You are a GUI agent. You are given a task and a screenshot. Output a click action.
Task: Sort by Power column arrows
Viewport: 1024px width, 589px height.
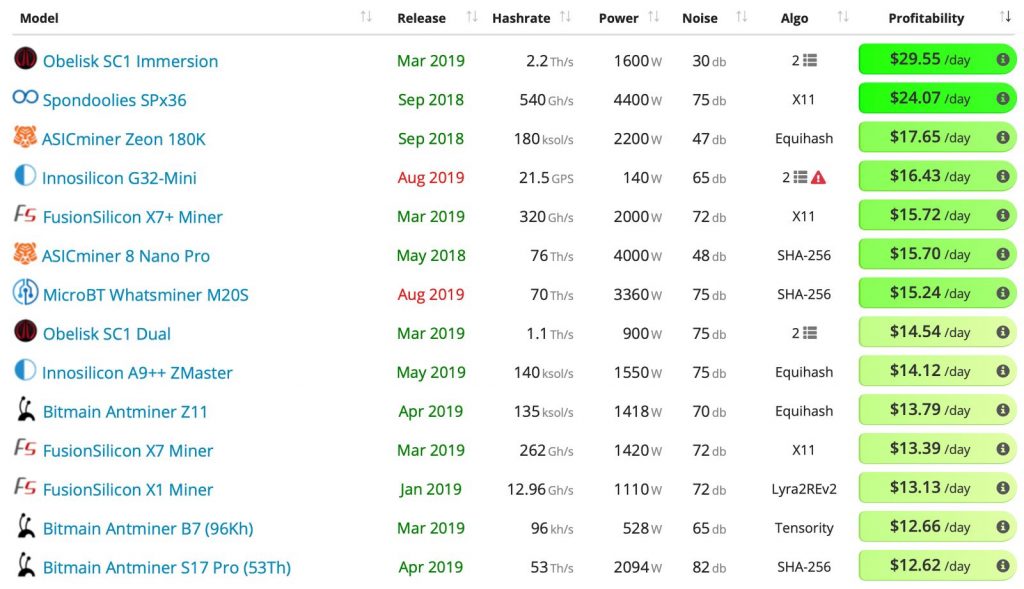tap(653, 17)
